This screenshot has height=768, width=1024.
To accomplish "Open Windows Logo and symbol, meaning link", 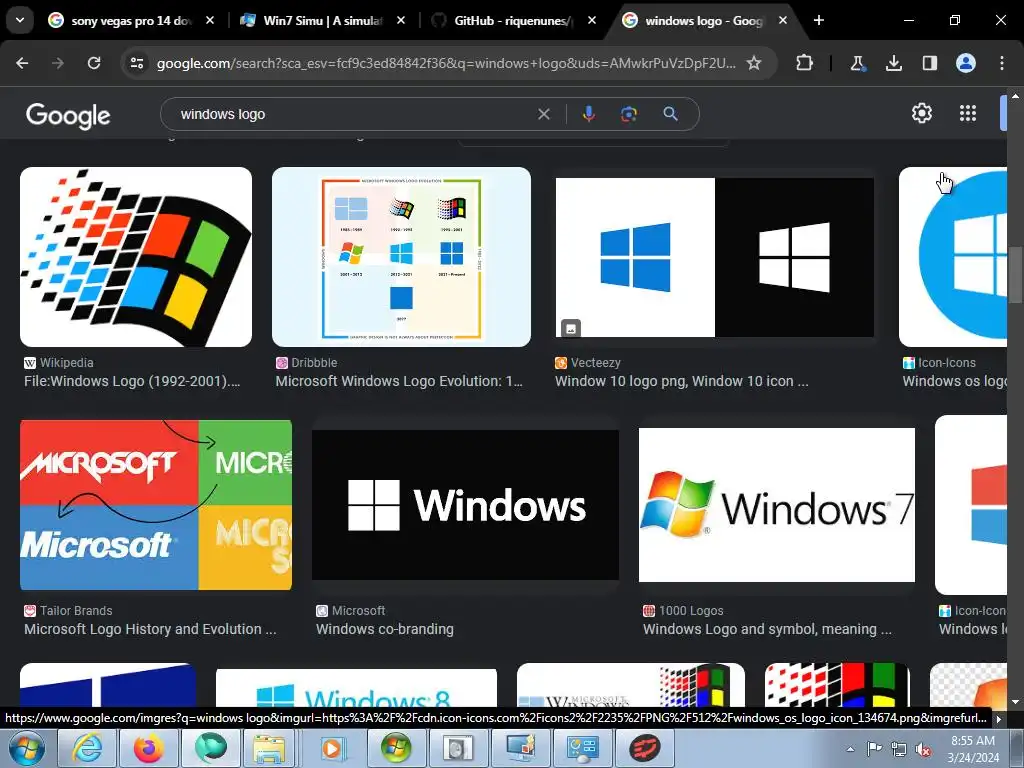I will (x=767, y=630).
